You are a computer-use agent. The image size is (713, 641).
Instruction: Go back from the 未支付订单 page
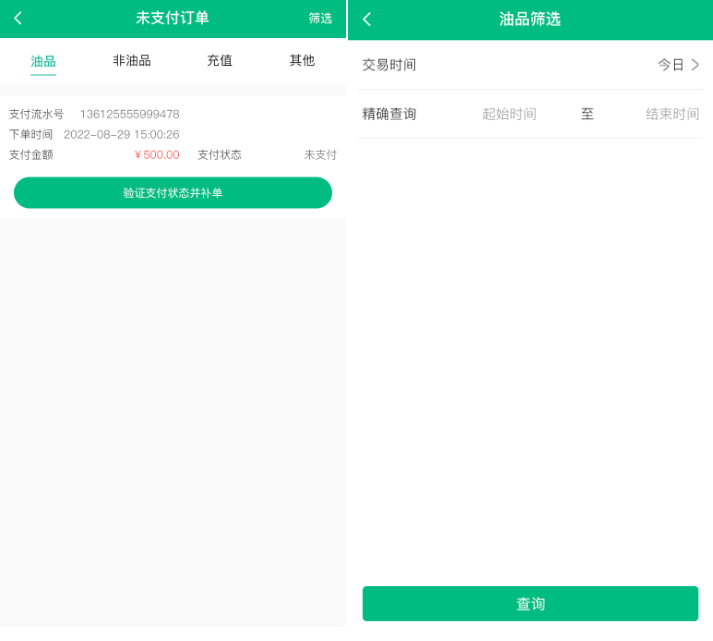pyautogui.click(x=18, y=19)
